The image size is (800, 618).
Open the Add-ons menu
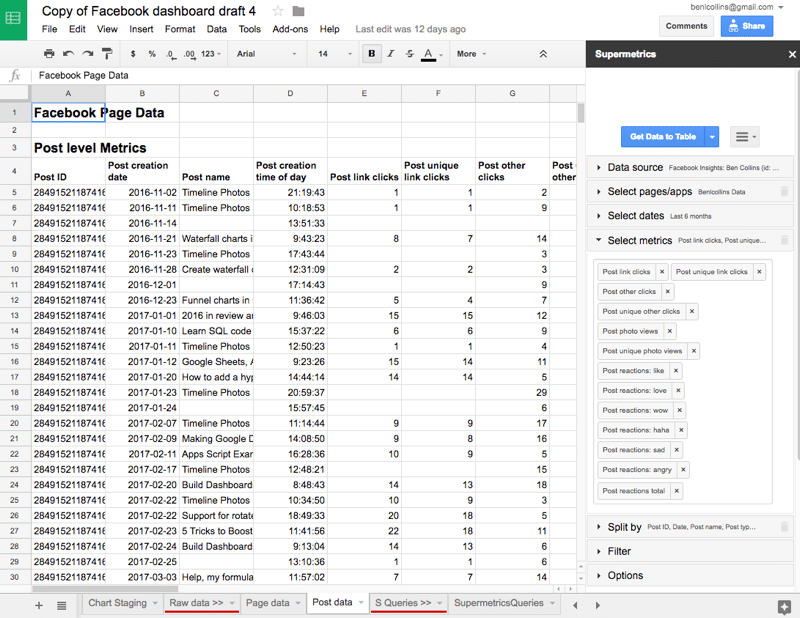coord(290,29)
